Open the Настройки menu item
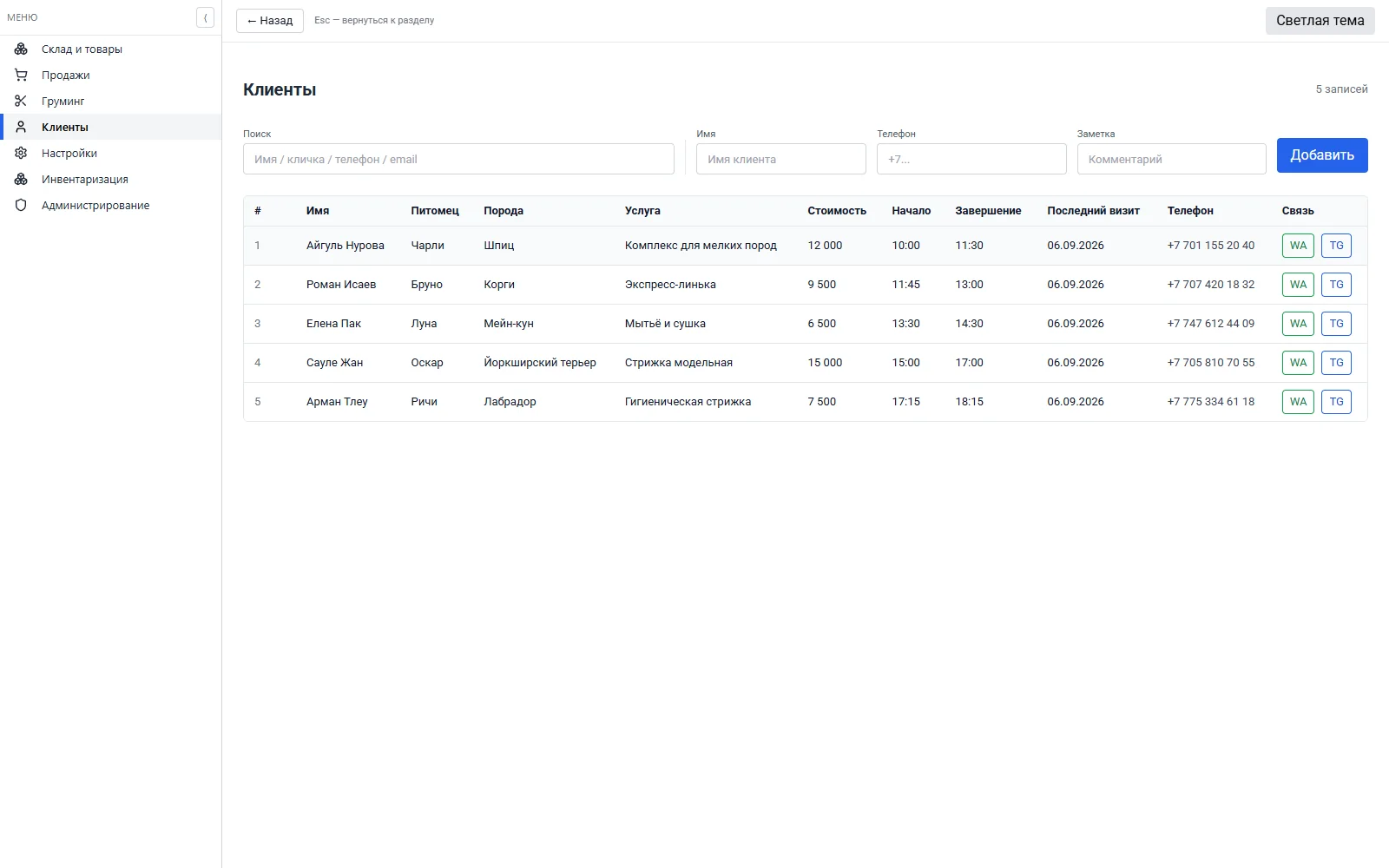This screenshot has width=1389, height=868. 110,153
